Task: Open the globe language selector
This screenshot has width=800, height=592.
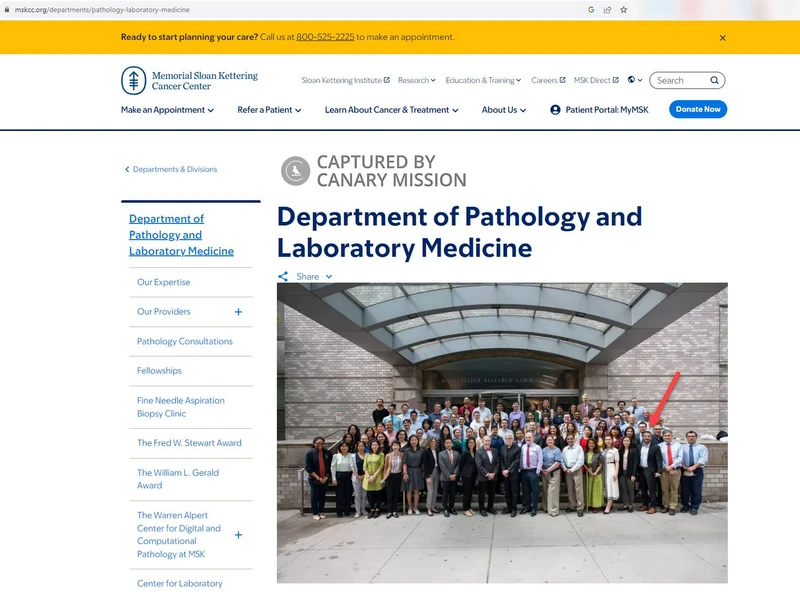Action: [x=634, y=81]
